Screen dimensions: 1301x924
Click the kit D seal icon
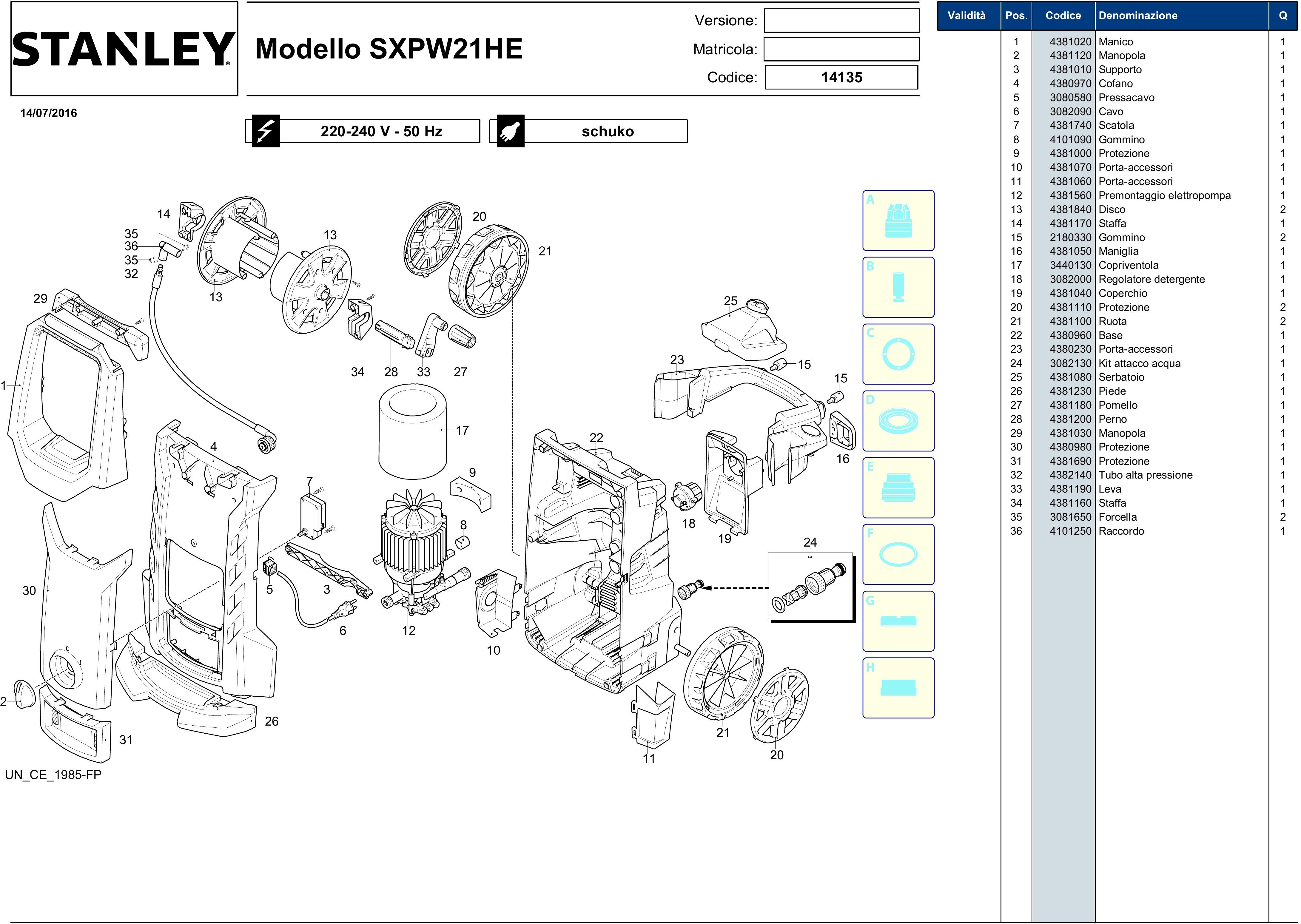click(x=898, y=421)
